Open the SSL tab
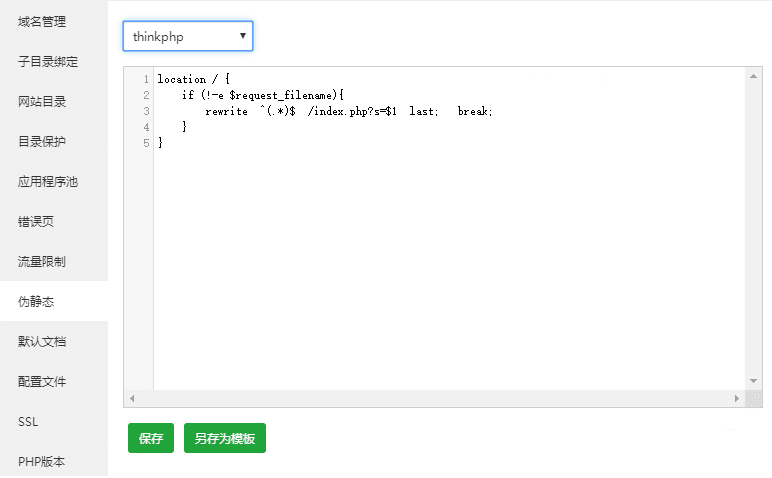The width and height of the screenshot is (772, 478). tap(28, 421)
